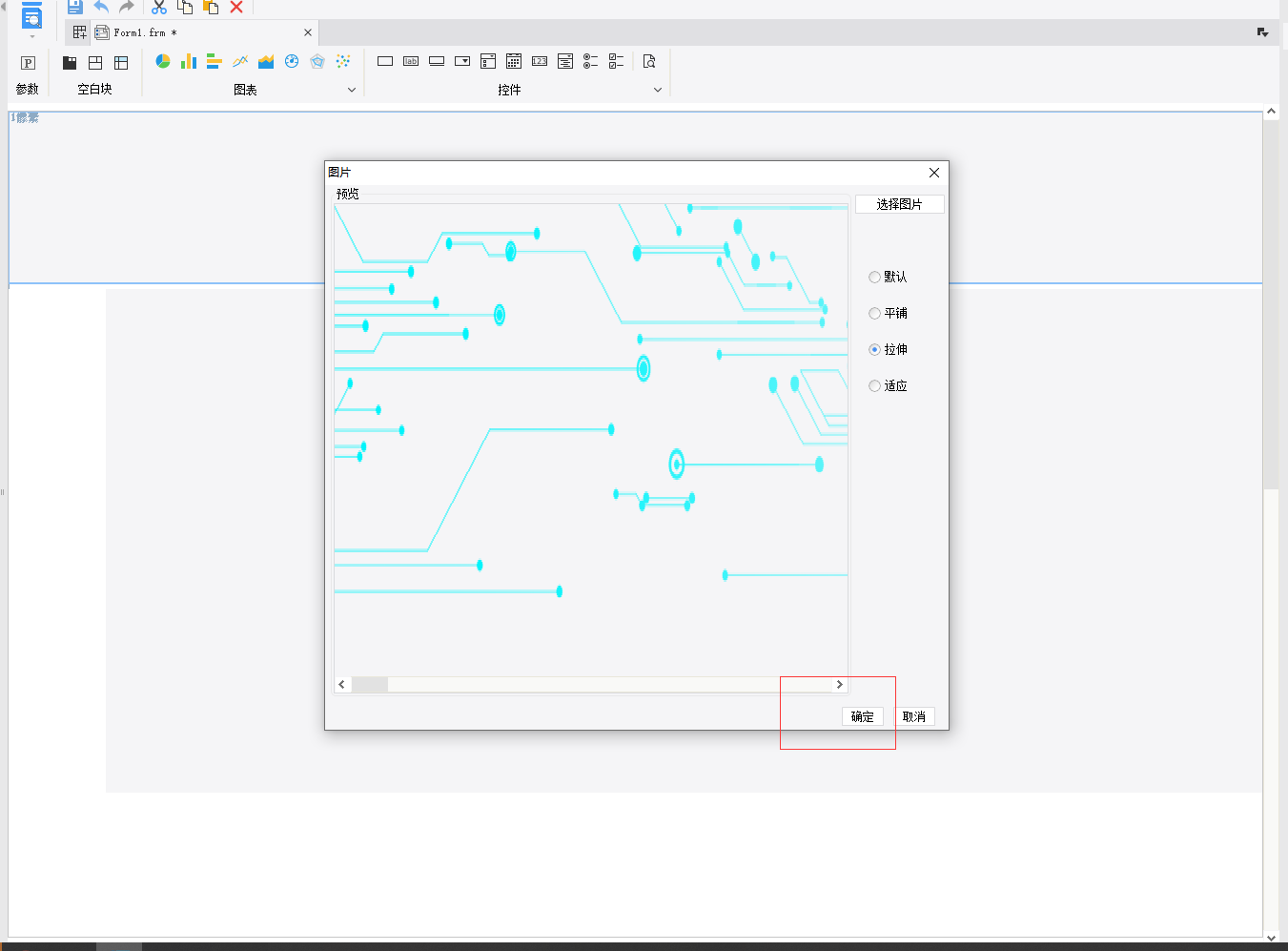
Task: Add a number input widget
Action: (540, 61)
